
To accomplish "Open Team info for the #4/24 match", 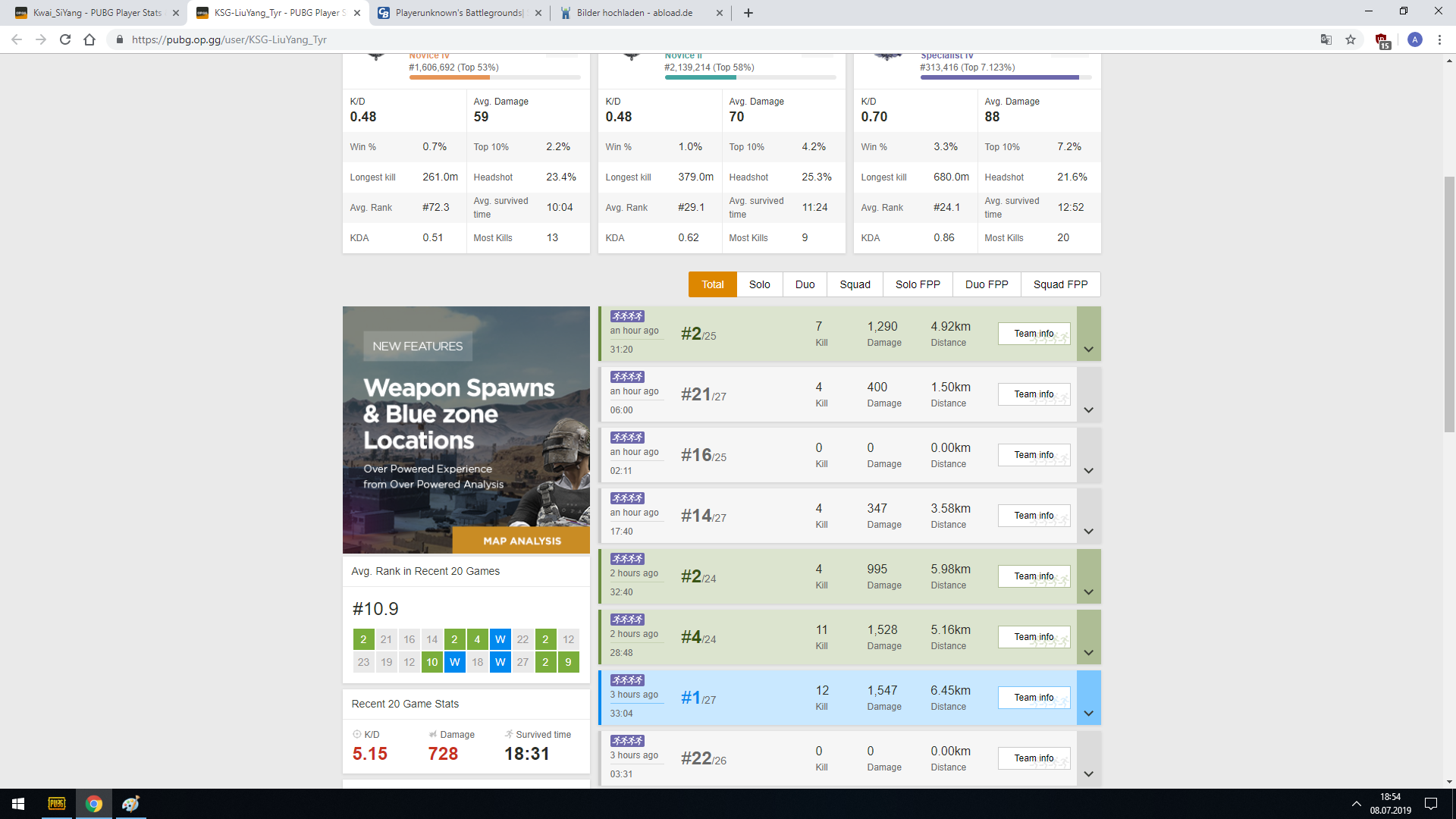I will click(1034, 637).
